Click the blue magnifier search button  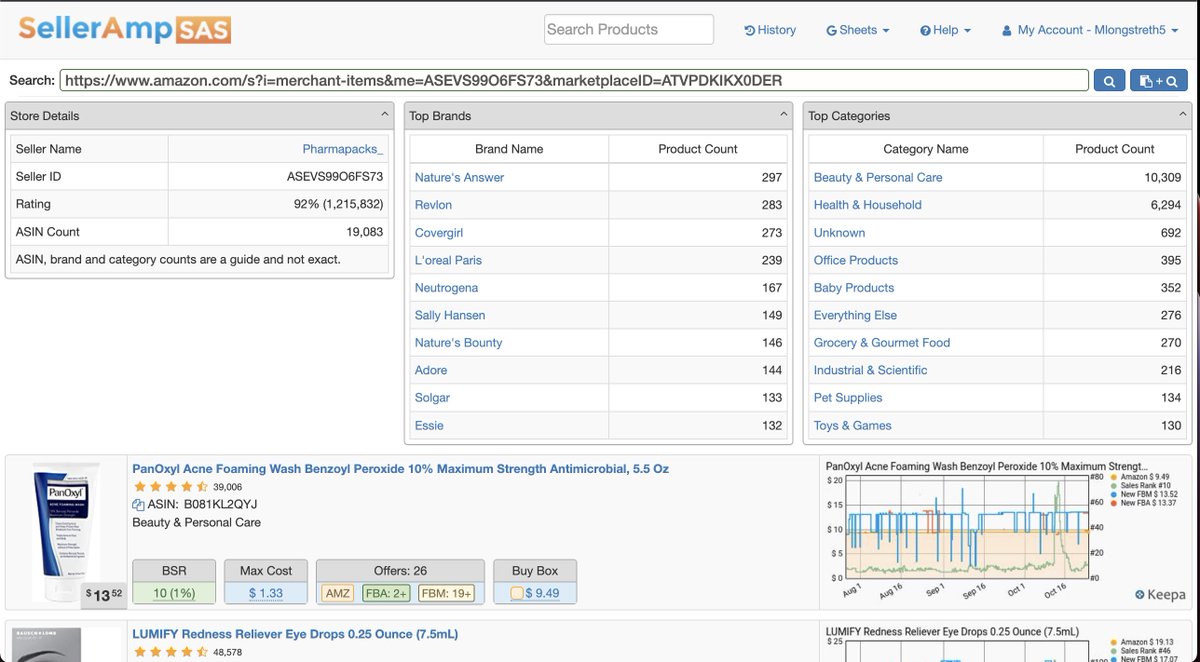[1111, 79]
